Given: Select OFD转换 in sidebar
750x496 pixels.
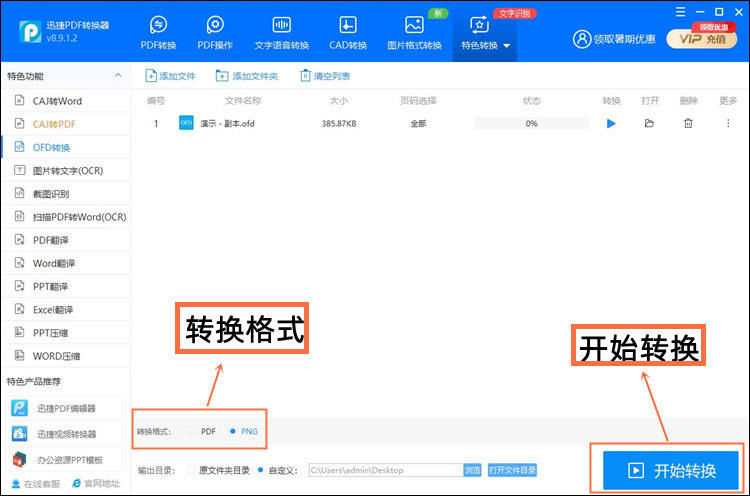Looking at the screenshot, I should (66, 147).
